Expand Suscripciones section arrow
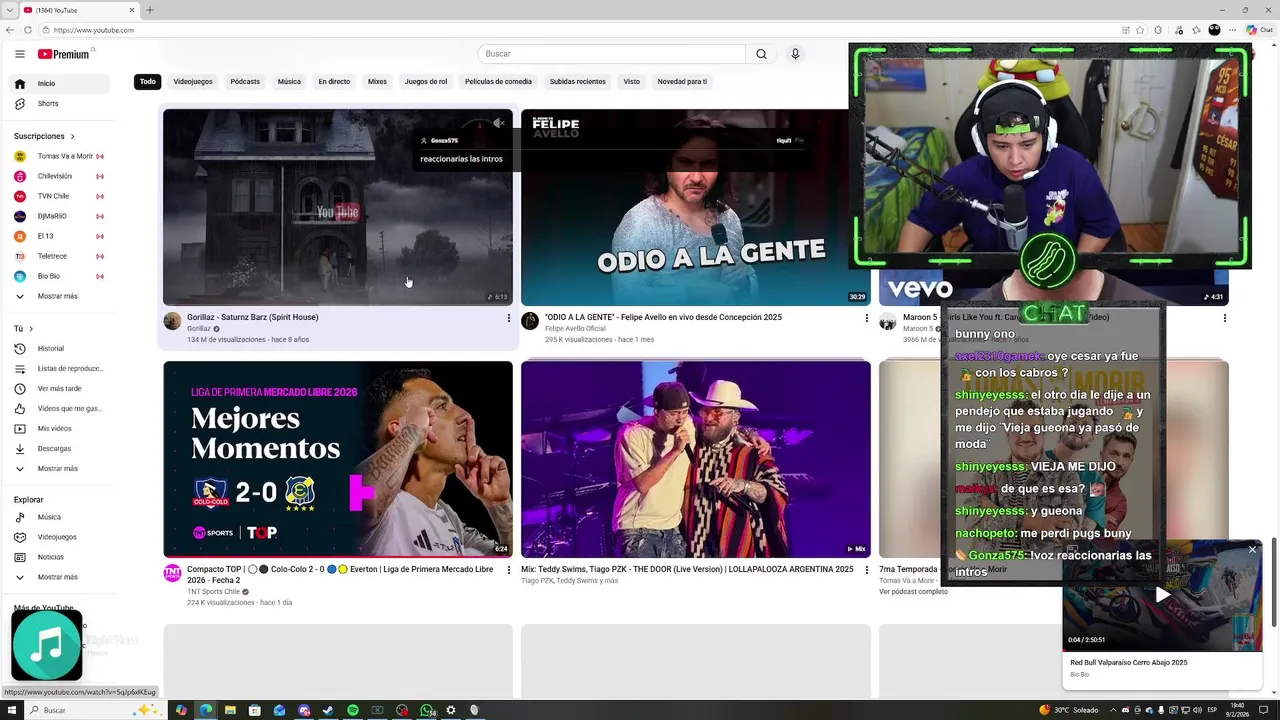 72,136
